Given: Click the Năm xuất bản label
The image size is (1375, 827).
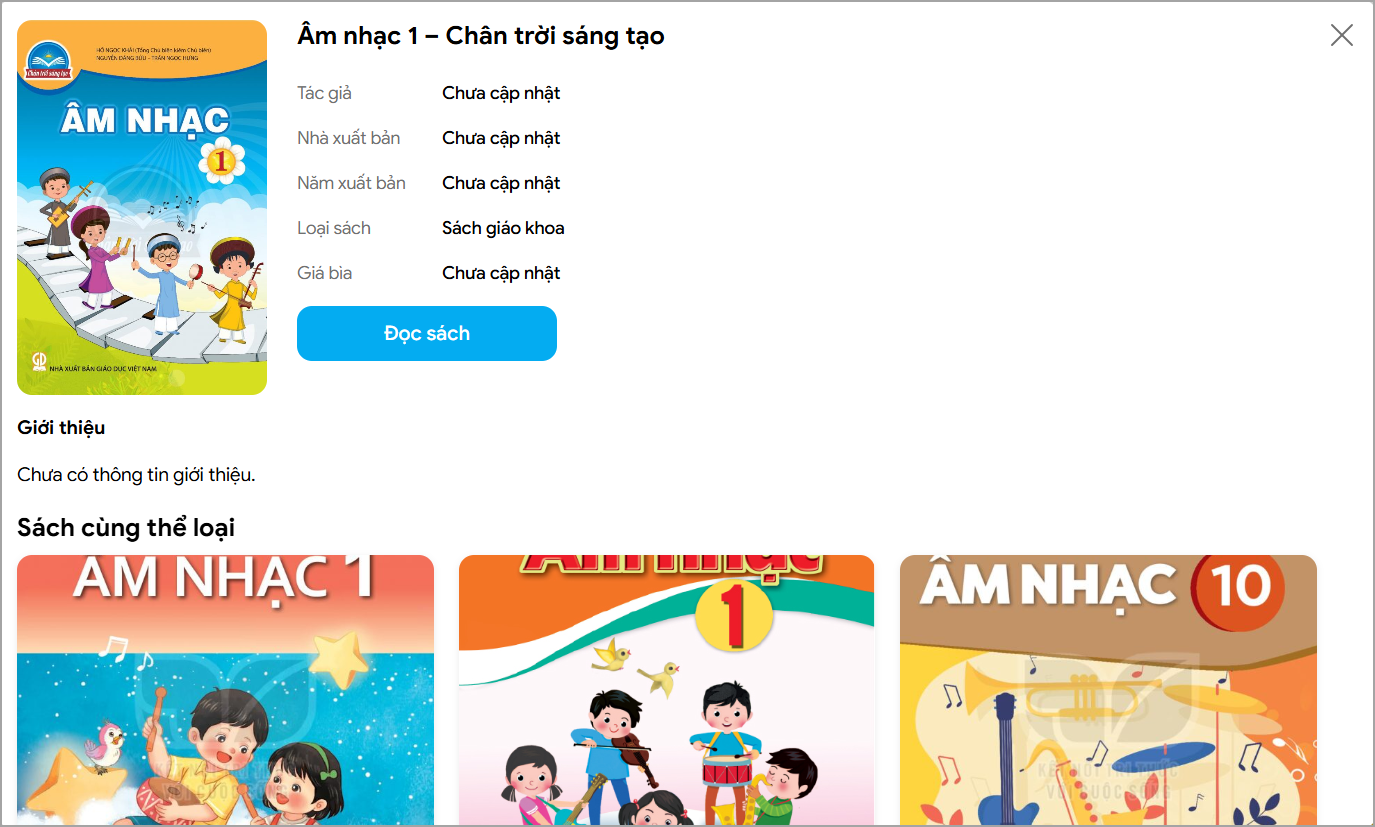Looking at the screenshot, I should click(351, 183).
